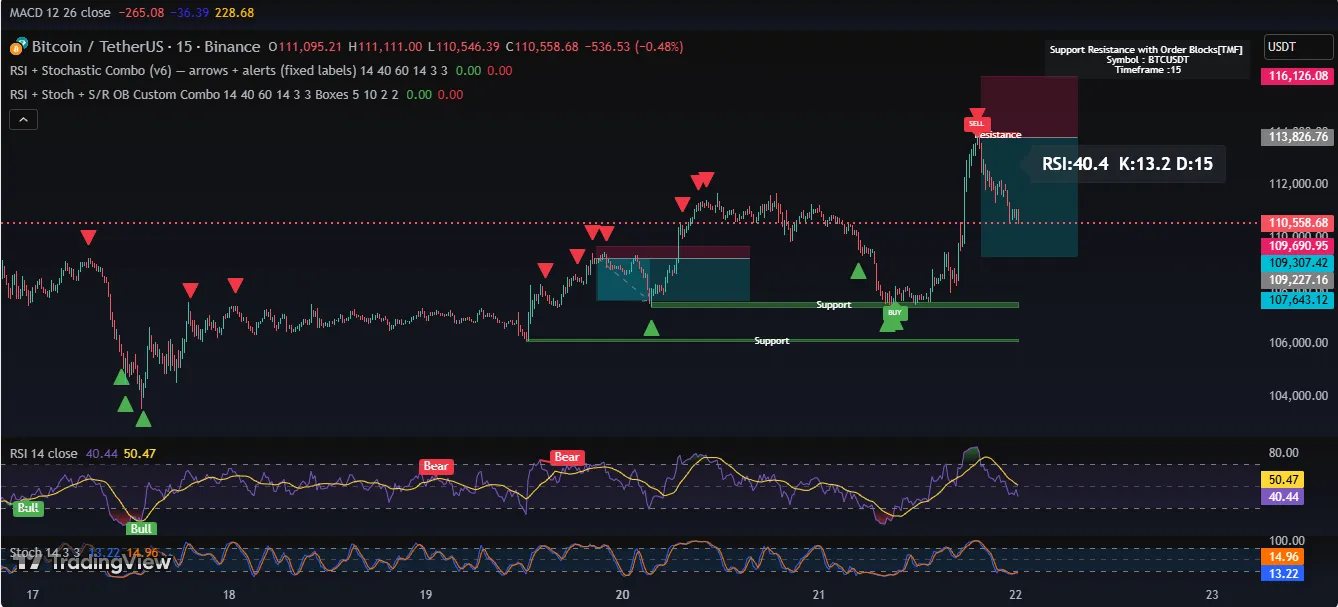Click date 21 on the time axis
This screenshot has height=607, width=1338.
coord(818,595)
